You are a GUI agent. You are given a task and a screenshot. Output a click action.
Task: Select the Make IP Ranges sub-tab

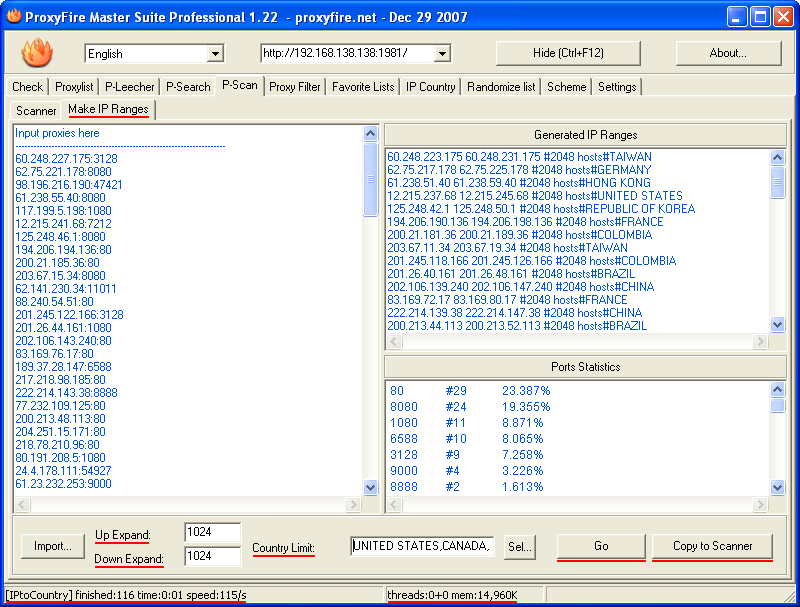pyautogui.click(x=108, y=109)
